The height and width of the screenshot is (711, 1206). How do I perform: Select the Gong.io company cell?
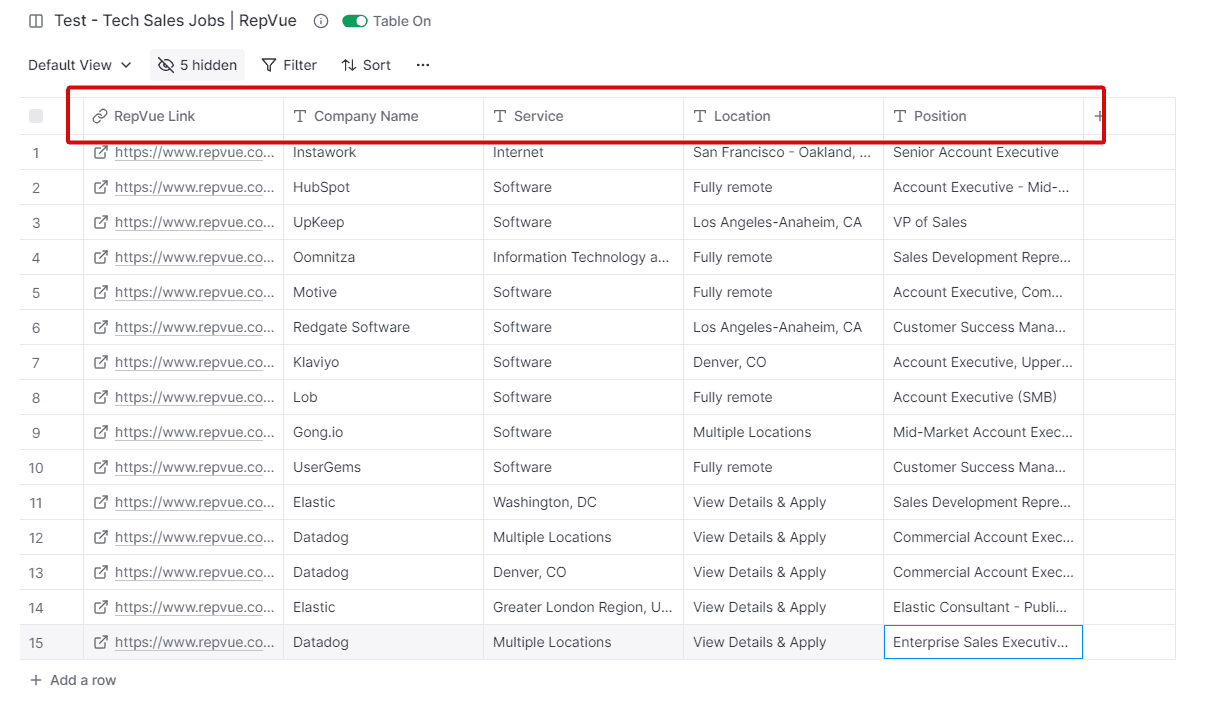pyautogui.click(x=384, y=432)
